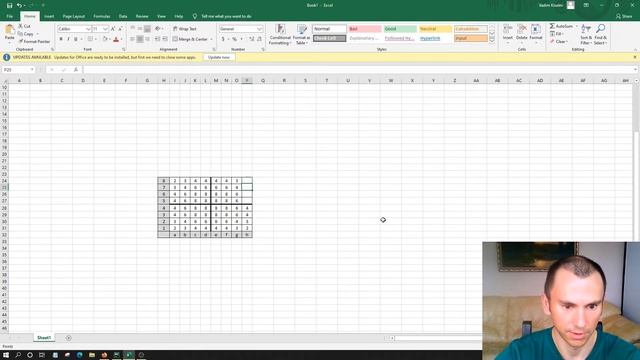This screenshot has width=640, height=360.
Task: Click the Name Box
Action: (x=18, y=70)
